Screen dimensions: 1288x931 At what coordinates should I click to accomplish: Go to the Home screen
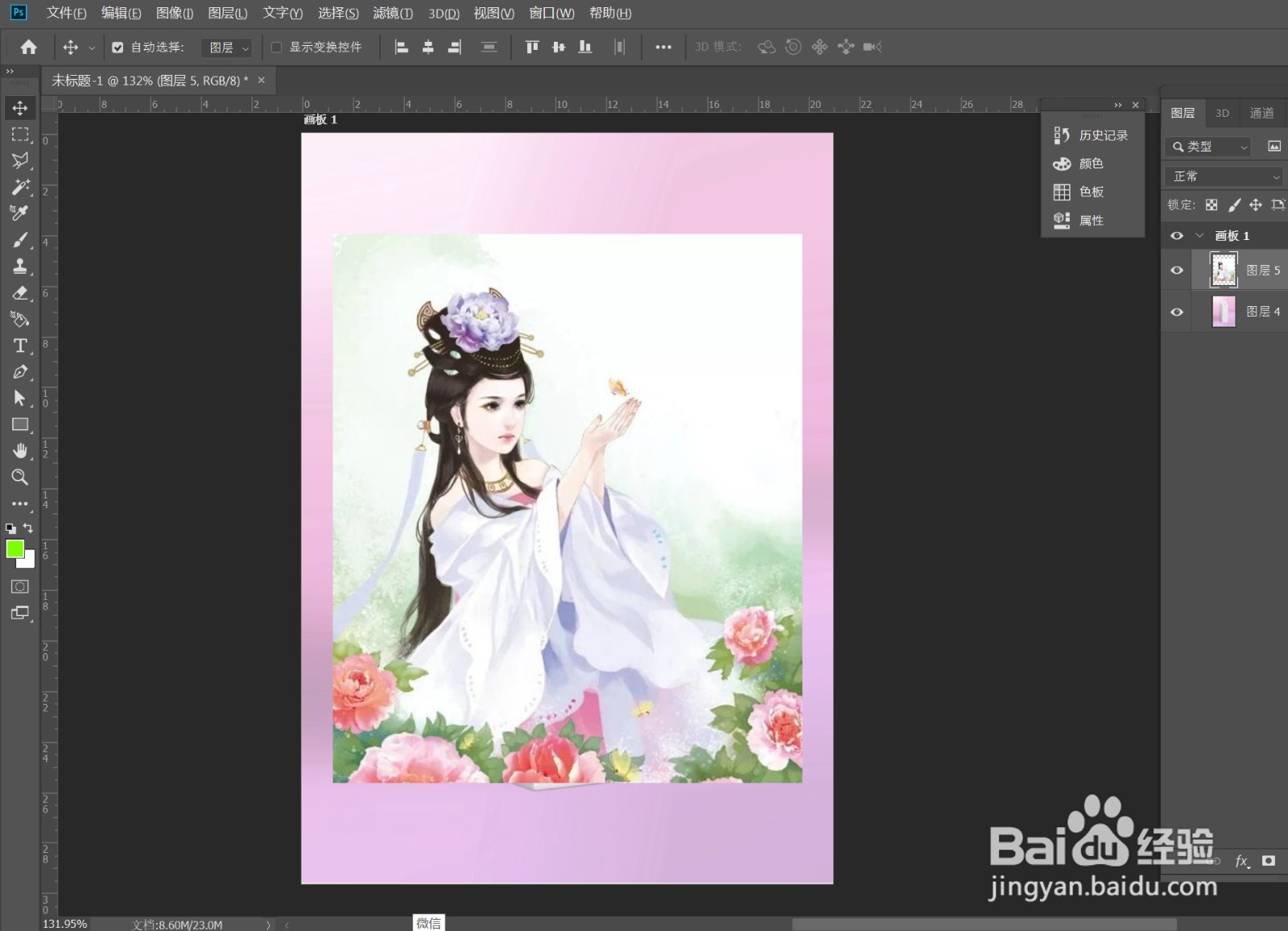point(29,47)
